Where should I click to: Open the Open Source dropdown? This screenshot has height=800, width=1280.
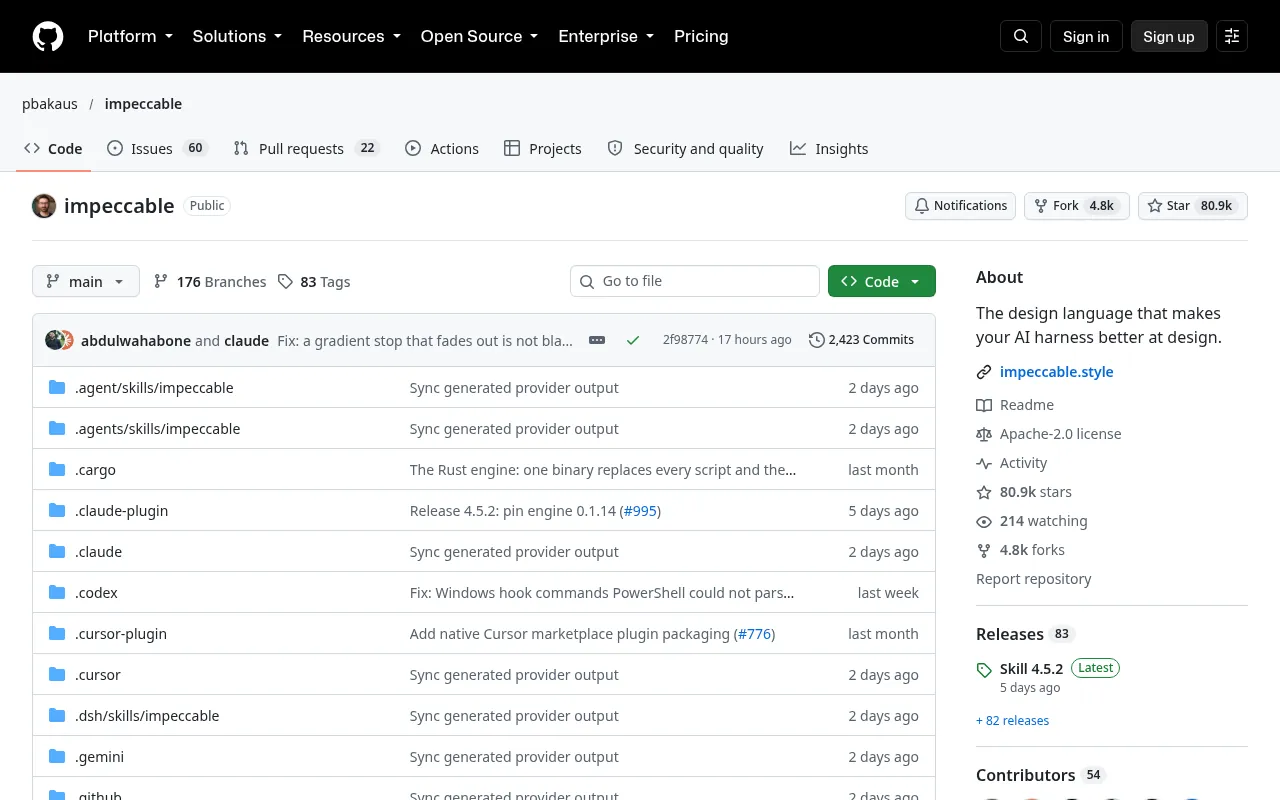click(x=479, y=36)
